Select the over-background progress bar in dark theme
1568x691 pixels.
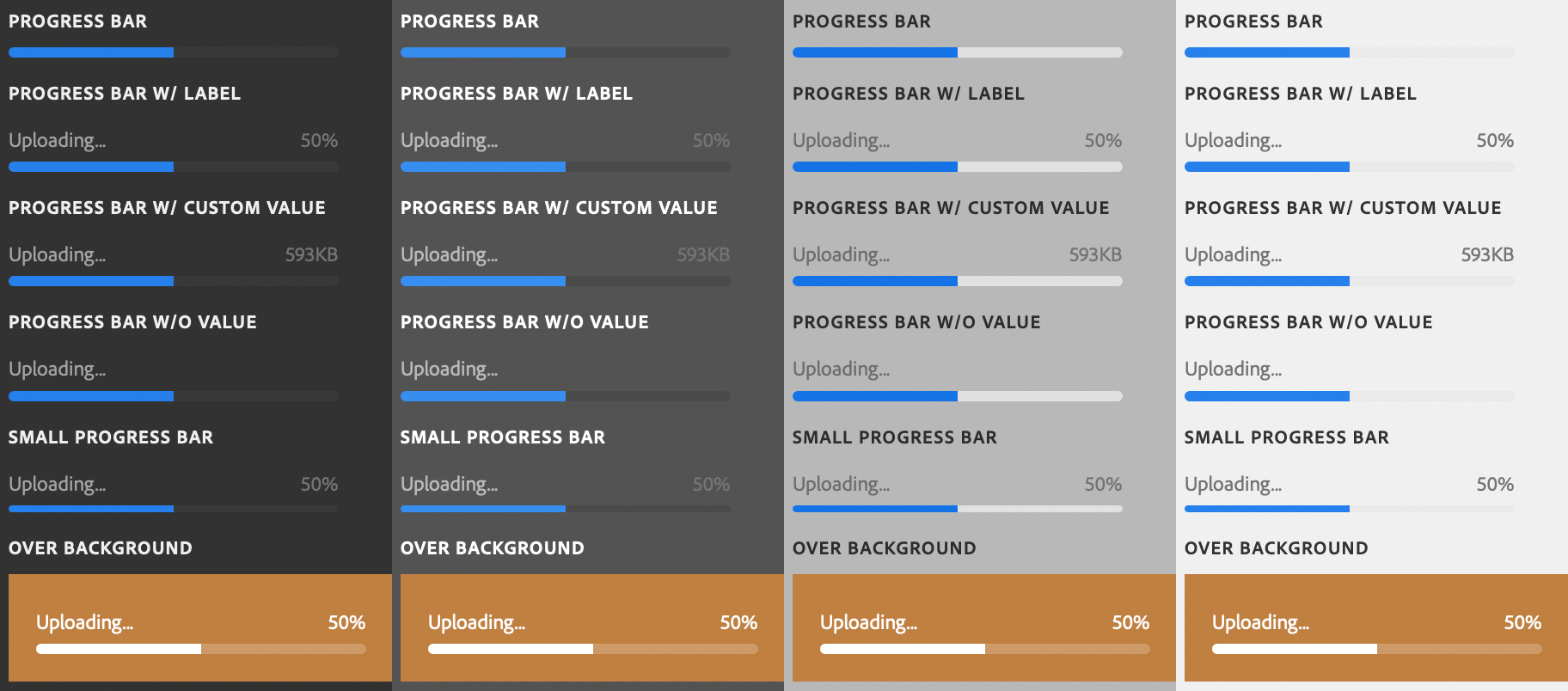pos(589,649)
